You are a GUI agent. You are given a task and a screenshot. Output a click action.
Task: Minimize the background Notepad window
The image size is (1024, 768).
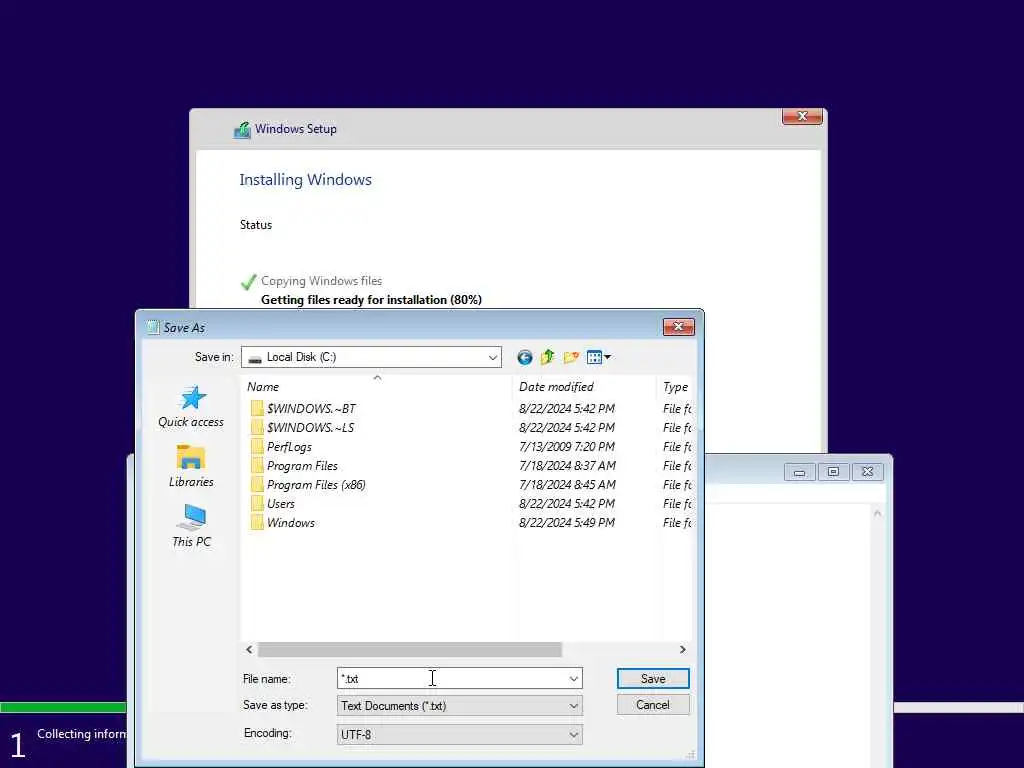pos(799,472)
